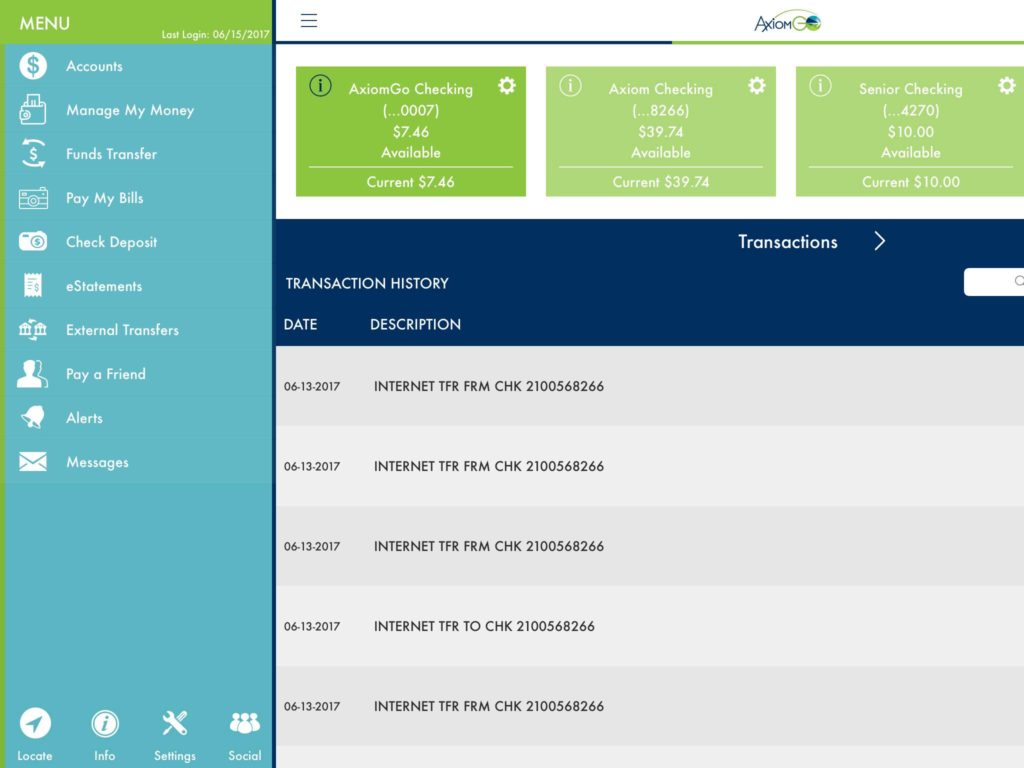
Task: Click the Social label in bottom bar
Action: pyautogui.click(x=245, y=756)
